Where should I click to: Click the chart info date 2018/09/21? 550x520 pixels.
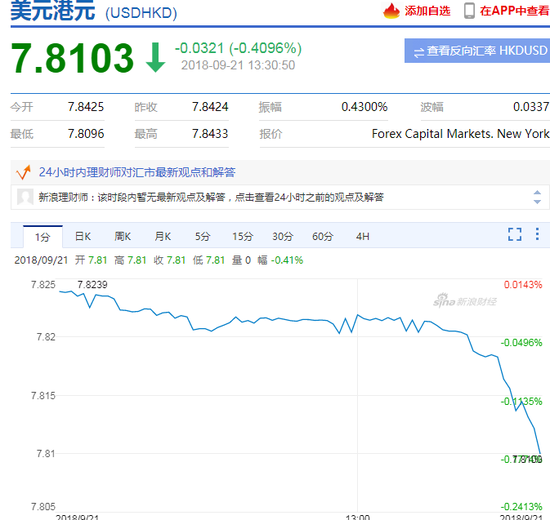click(x=41, y=260)
